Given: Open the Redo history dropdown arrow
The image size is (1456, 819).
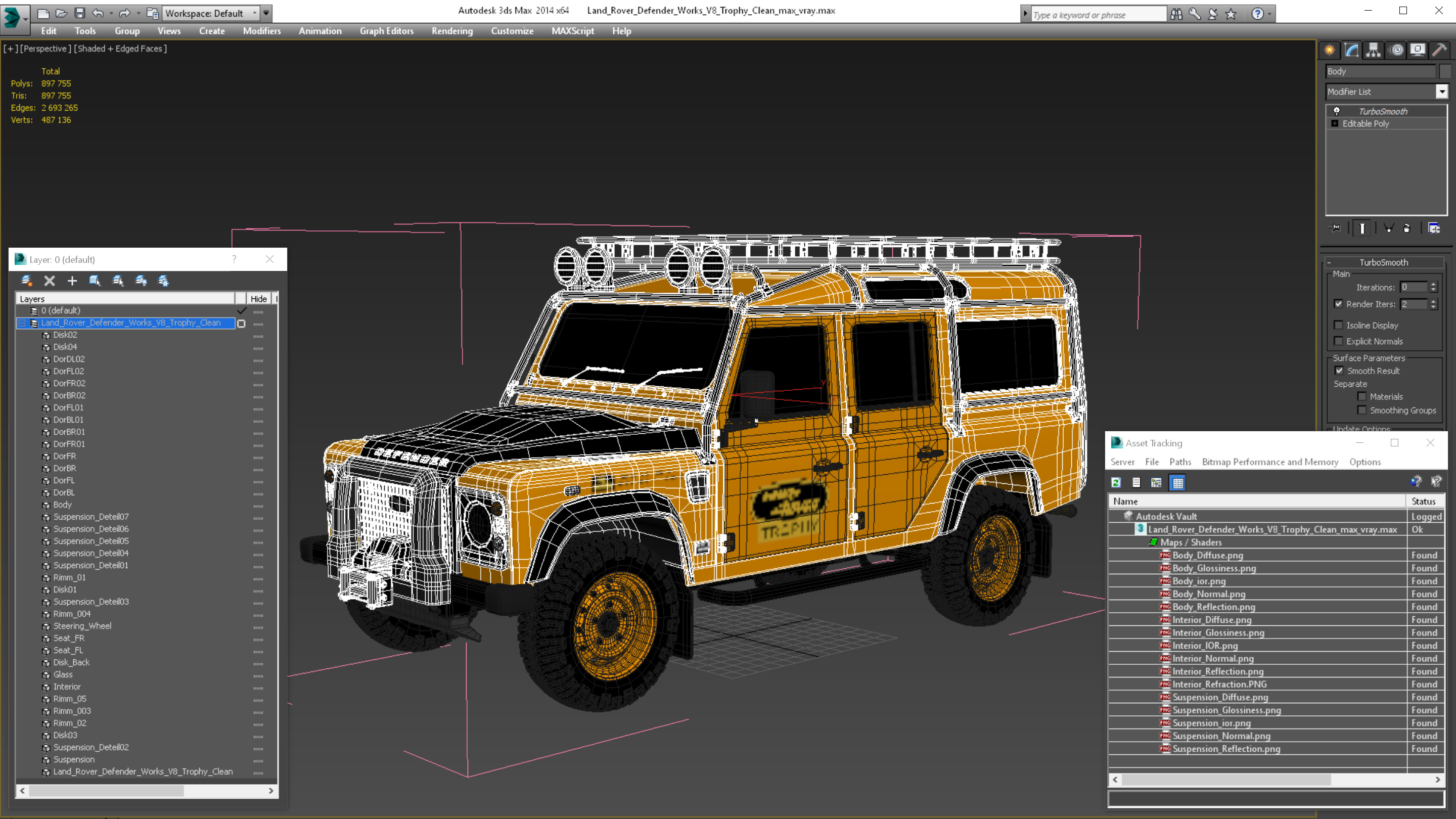Looking at the screenshot, I should click(x=139, y=13).
